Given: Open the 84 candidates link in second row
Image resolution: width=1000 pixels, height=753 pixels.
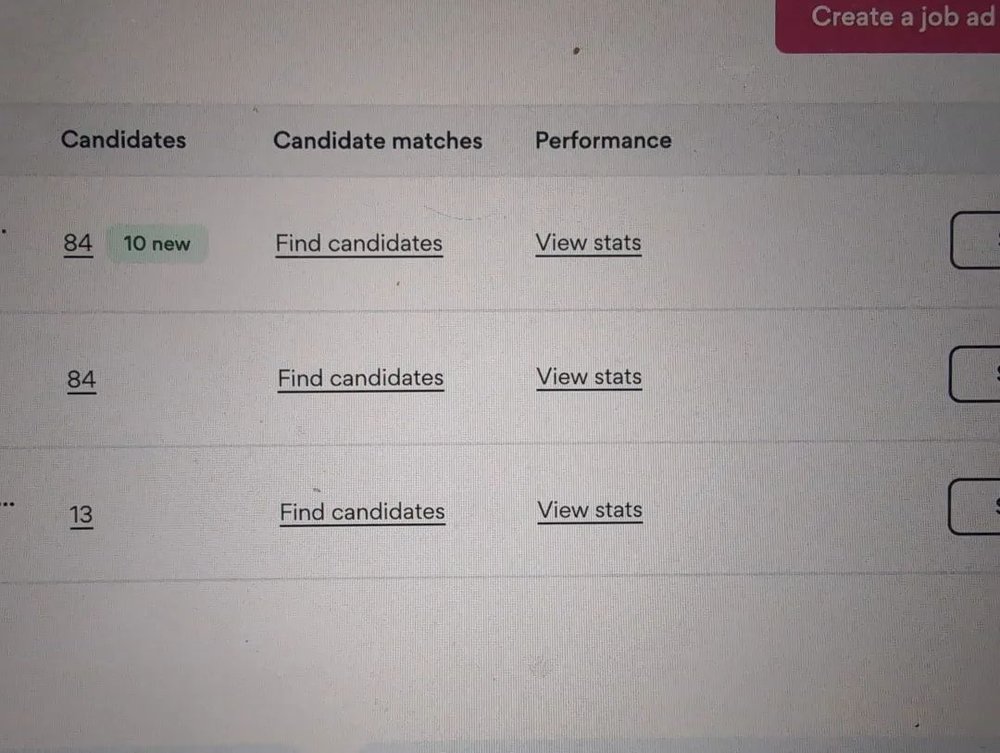Looking at the screenshot, I should click(x=81, y=379).
